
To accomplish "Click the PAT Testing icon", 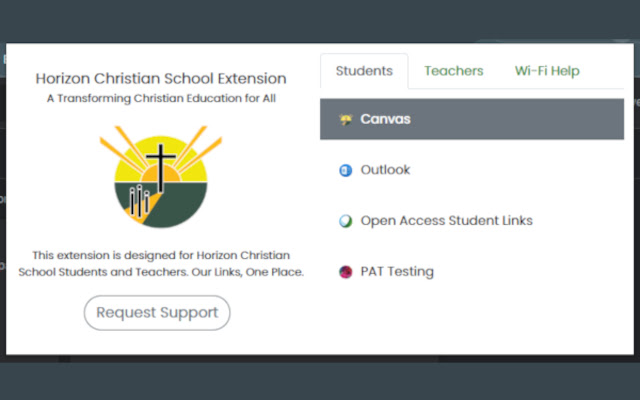I will pos(346,272).
